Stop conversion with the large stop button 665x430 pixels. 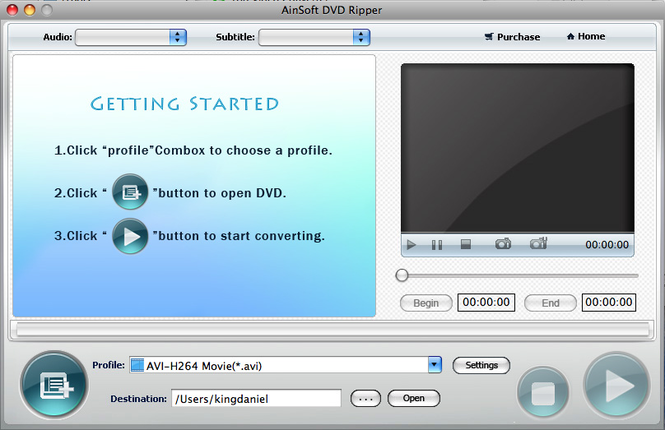click(543, 393)
